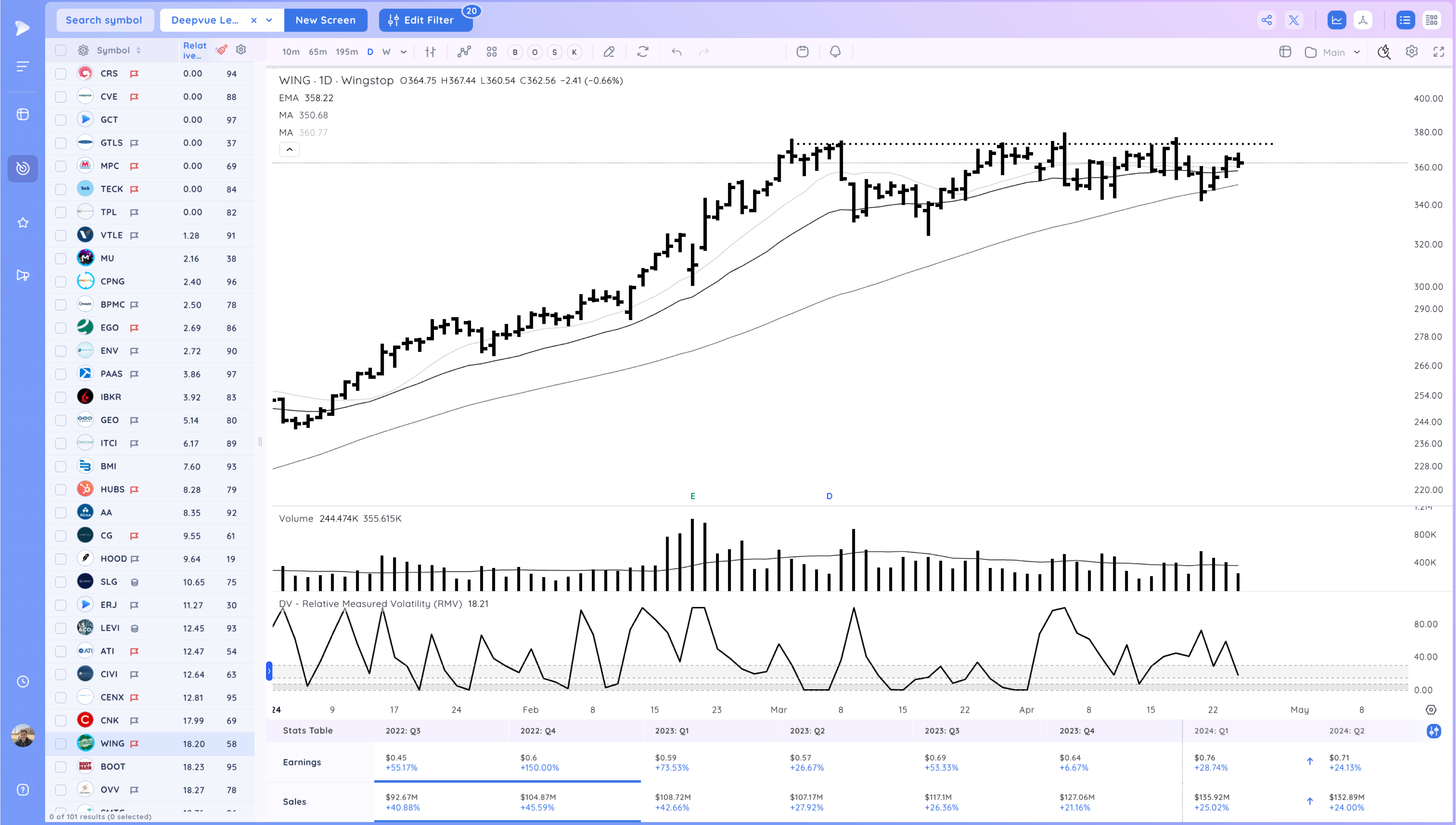Toggle the red flag on HUBS row
The width and height of the screenshot is (1456, 825).
tap(134, 490)
